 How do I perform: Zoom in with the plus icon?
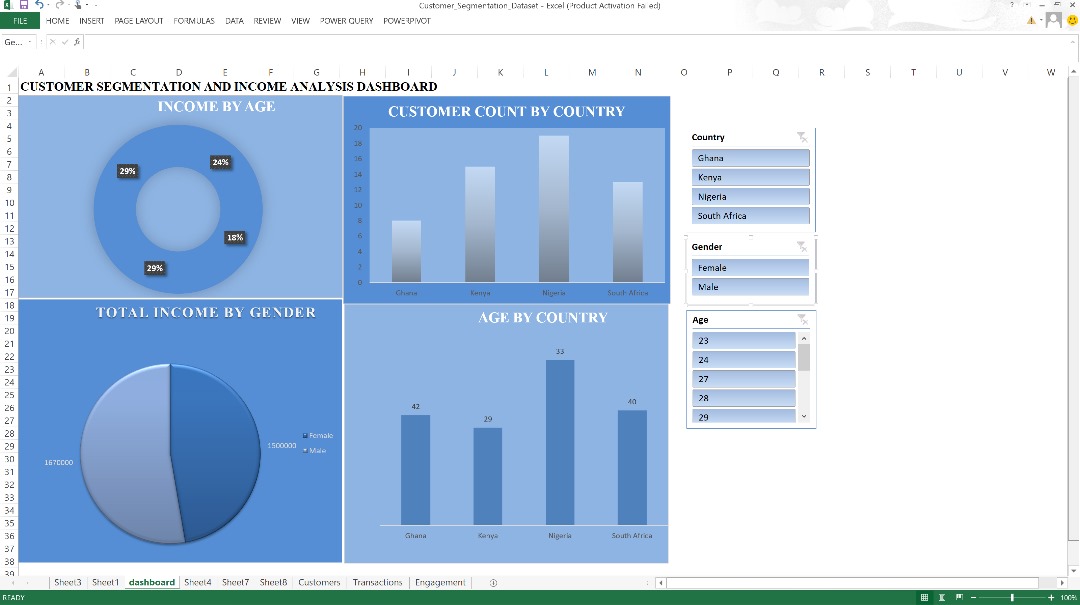pos(1051,597)
